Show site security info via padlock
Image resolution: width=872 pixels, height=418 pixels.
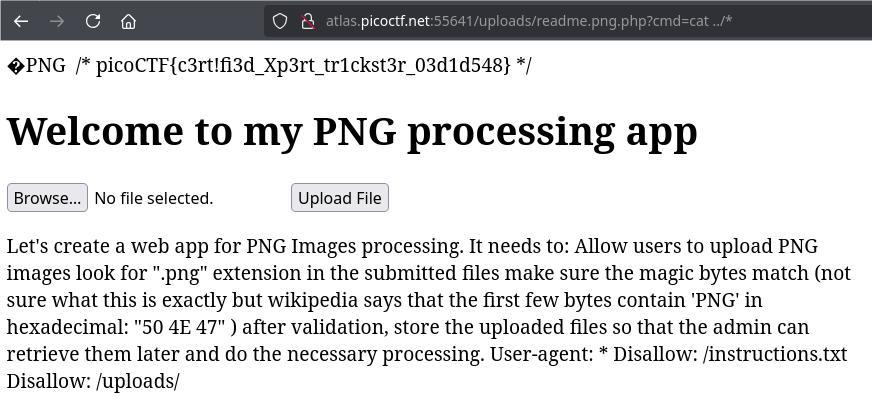307,21
